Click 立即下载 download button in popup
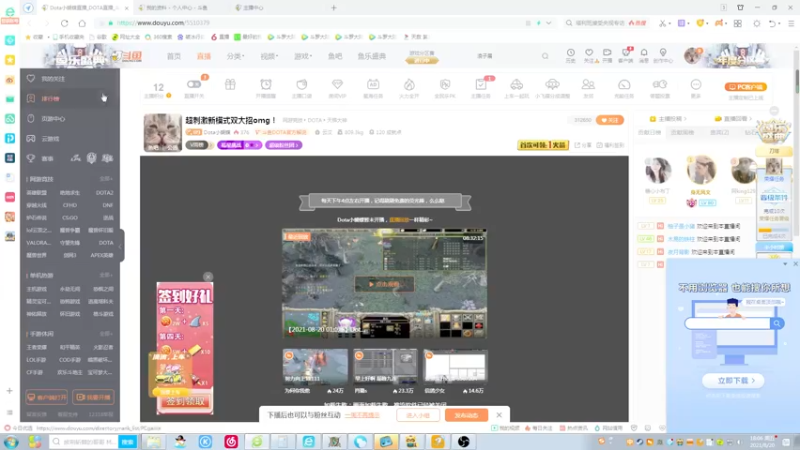This screenshot has width=800, height=450. (733, 381)
